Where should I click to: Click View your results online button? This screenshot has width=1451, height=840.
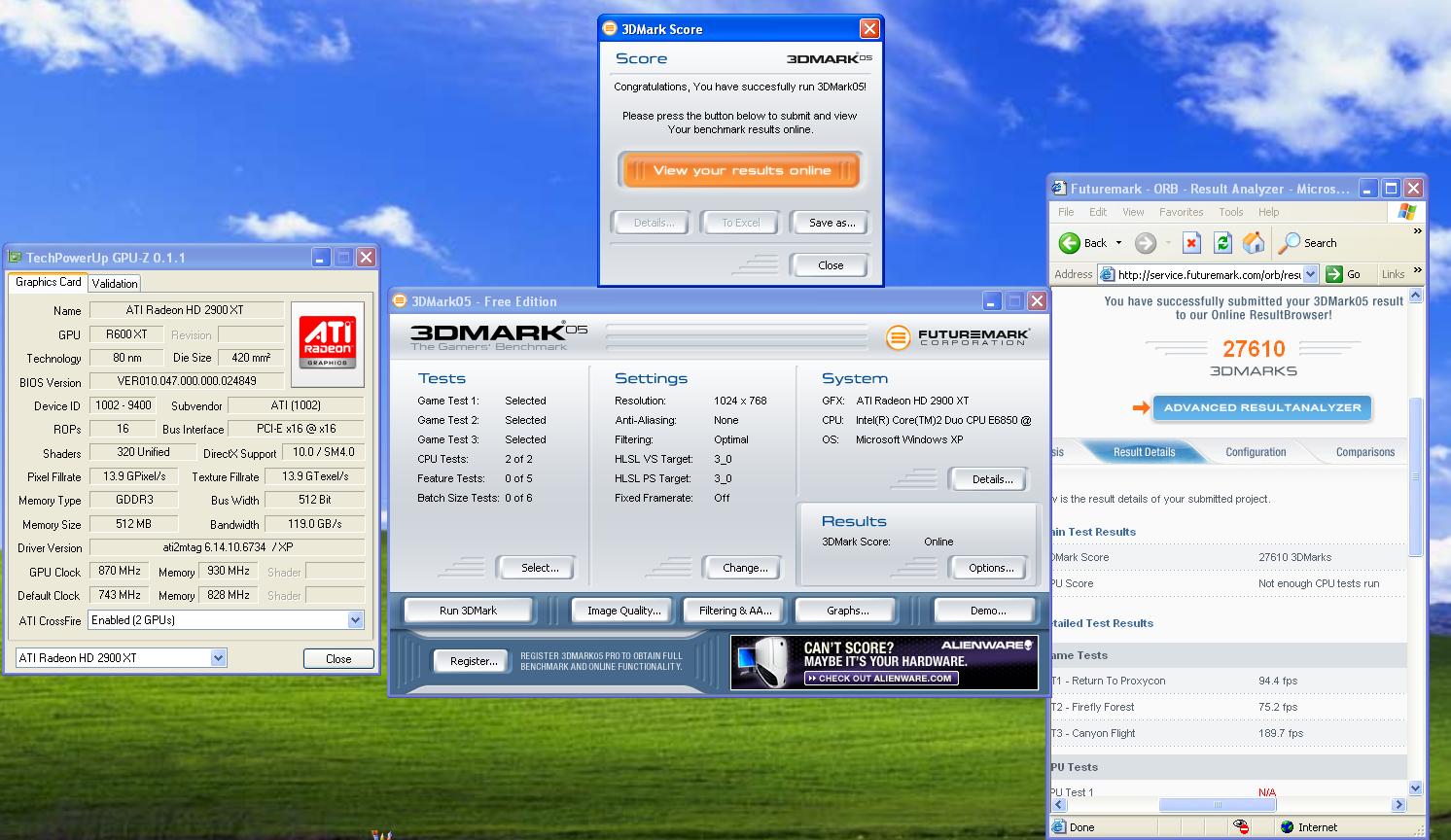pos(741,171)
